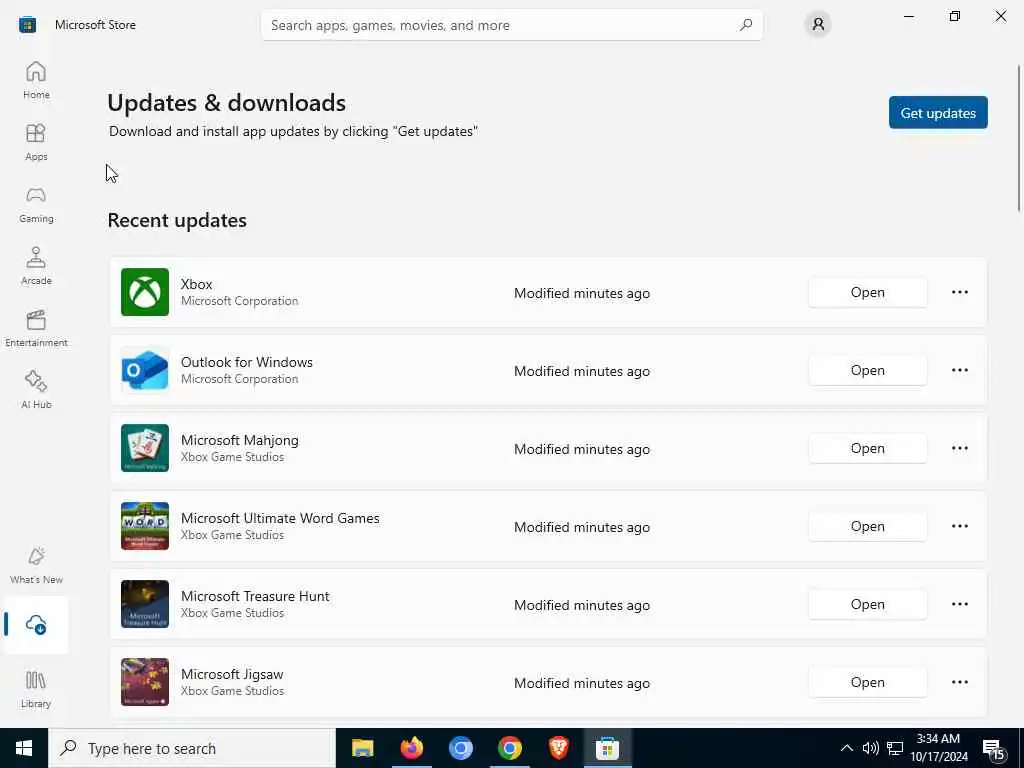The width and height of the screenshot is (1024, 768).
Task: Open the network icon in system tray
Action: (x=895, y=748)
